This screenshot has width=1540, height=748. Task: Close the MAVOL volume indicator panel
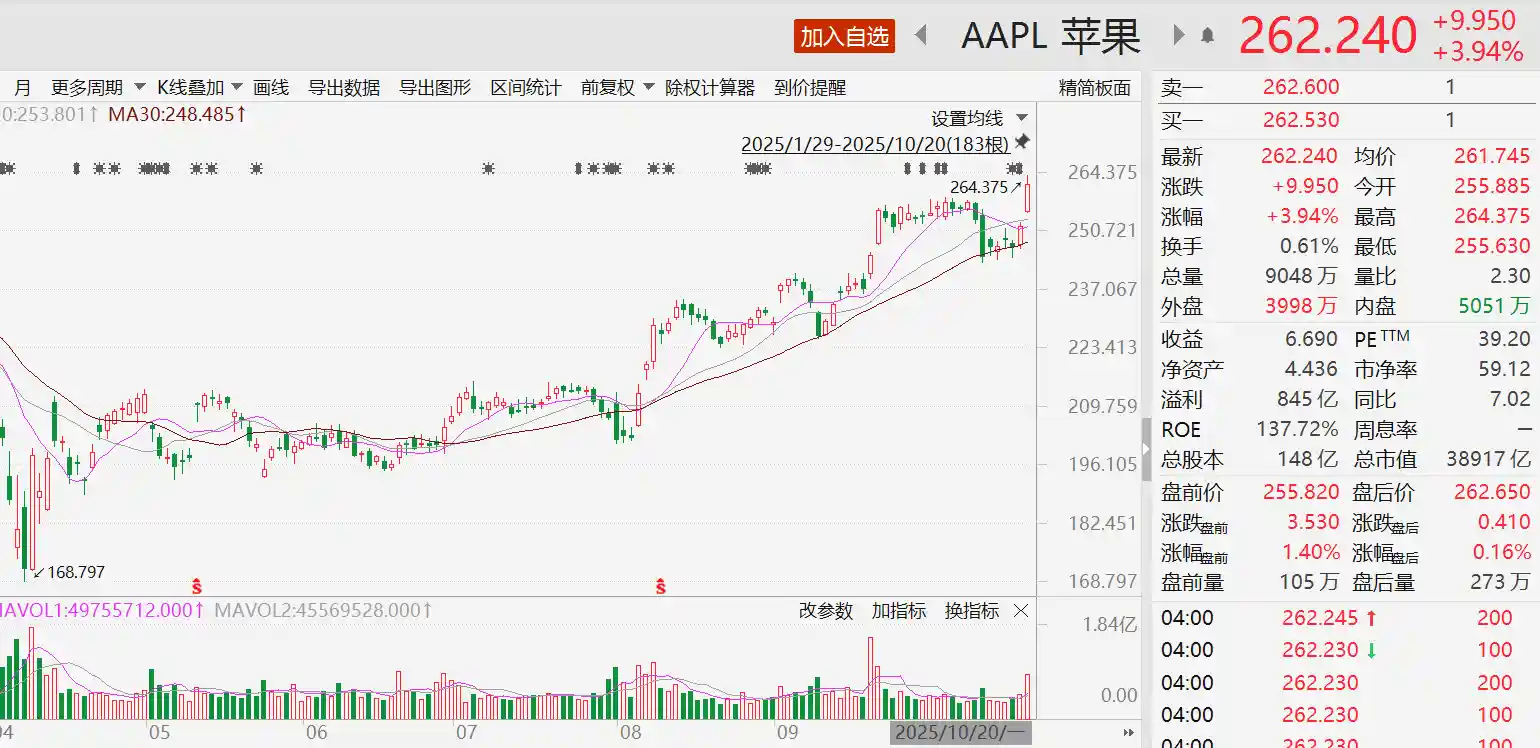click(1019, 611)
